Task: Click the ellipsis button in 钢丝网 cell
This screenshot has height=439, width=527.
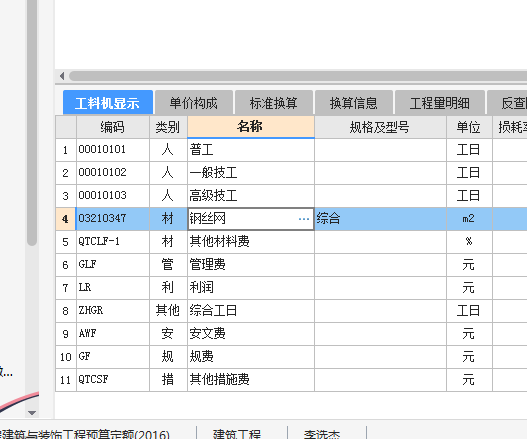Action: pyautogui.click(x=304, y=219)
